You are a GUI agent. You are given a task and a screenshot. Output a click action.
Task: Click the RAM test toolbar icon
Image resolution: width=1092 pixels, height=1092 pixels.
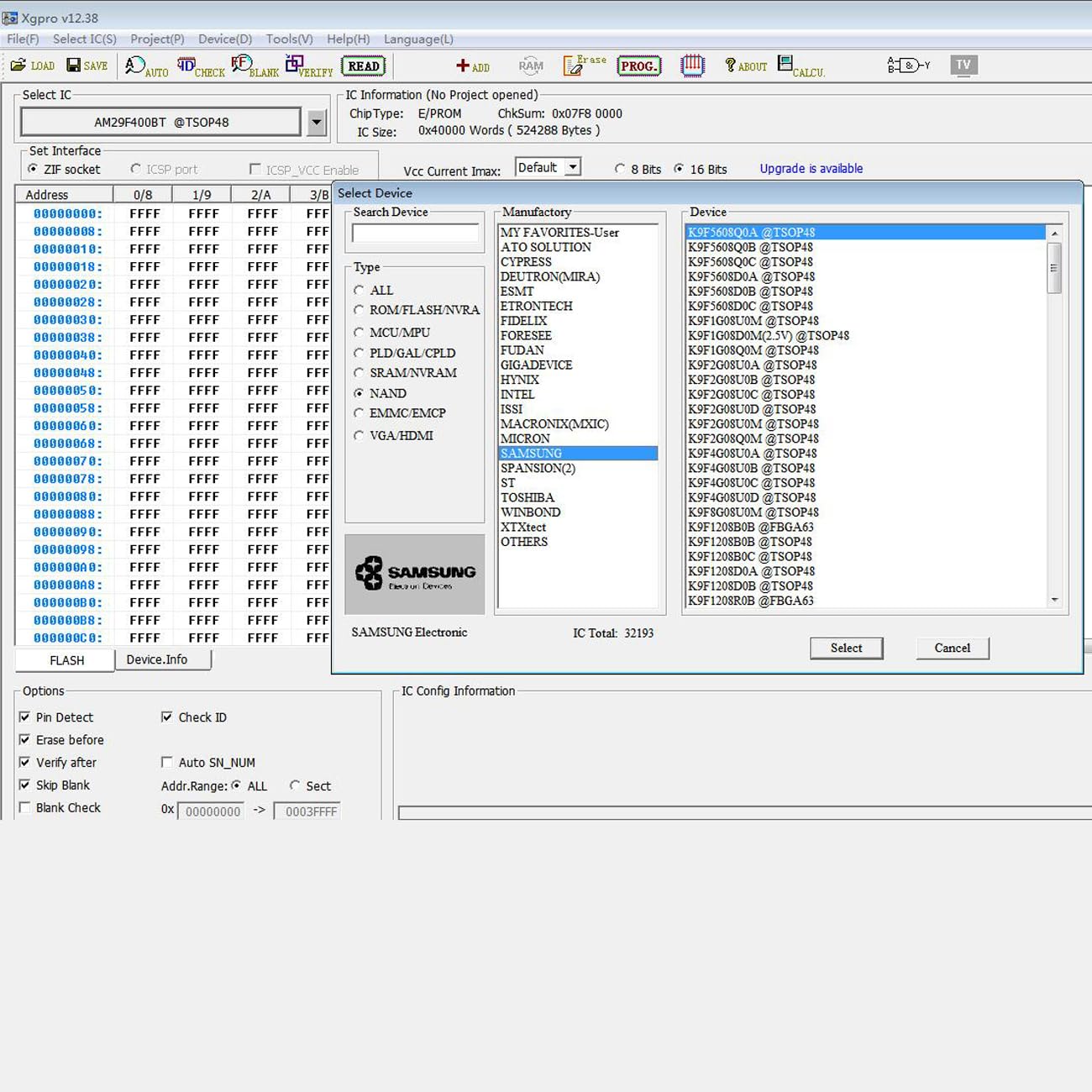click(x=531, y=66)
